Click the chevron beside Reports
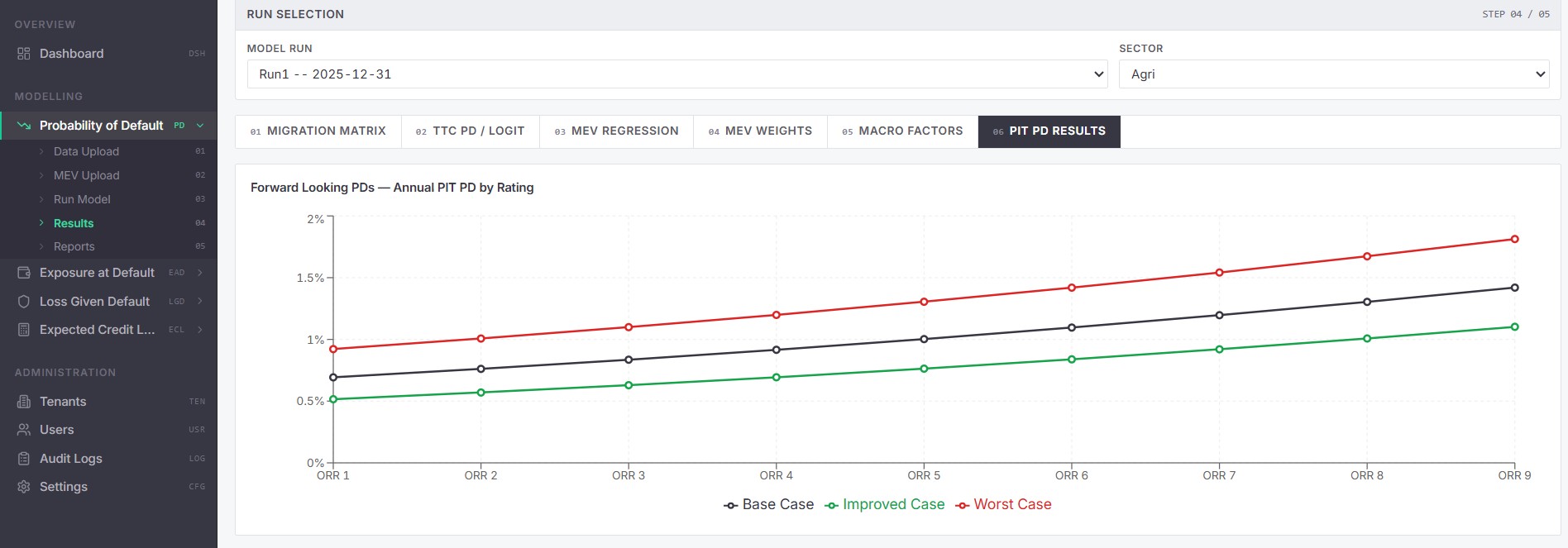This screenshot has width=1568, height=548. [42, 246]
